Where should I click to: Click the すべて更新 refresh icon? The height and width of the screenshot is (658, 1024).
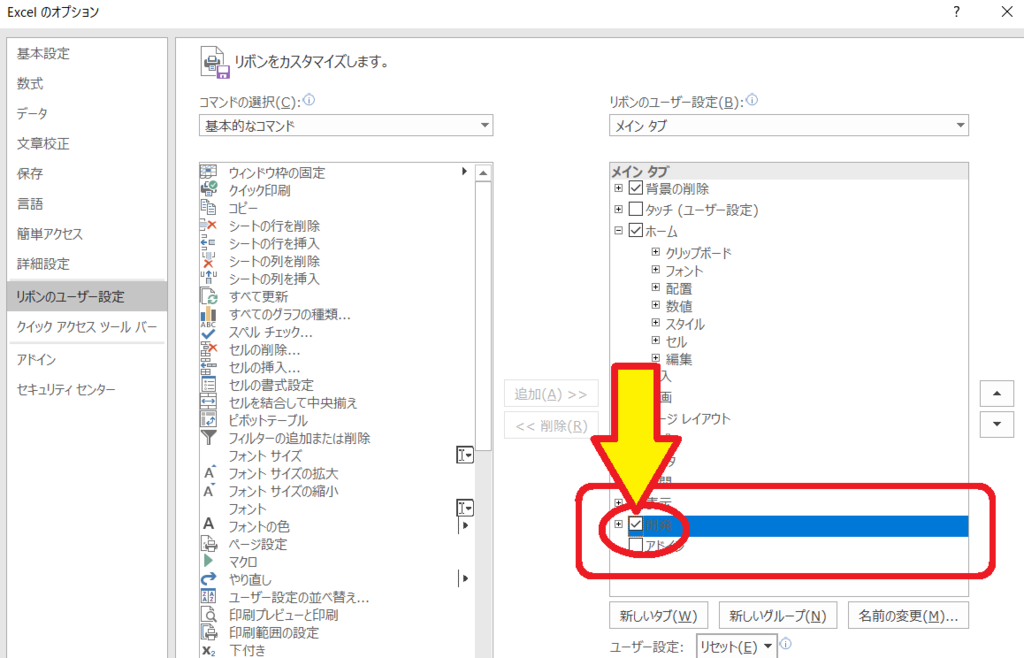[x=208, y=296]
